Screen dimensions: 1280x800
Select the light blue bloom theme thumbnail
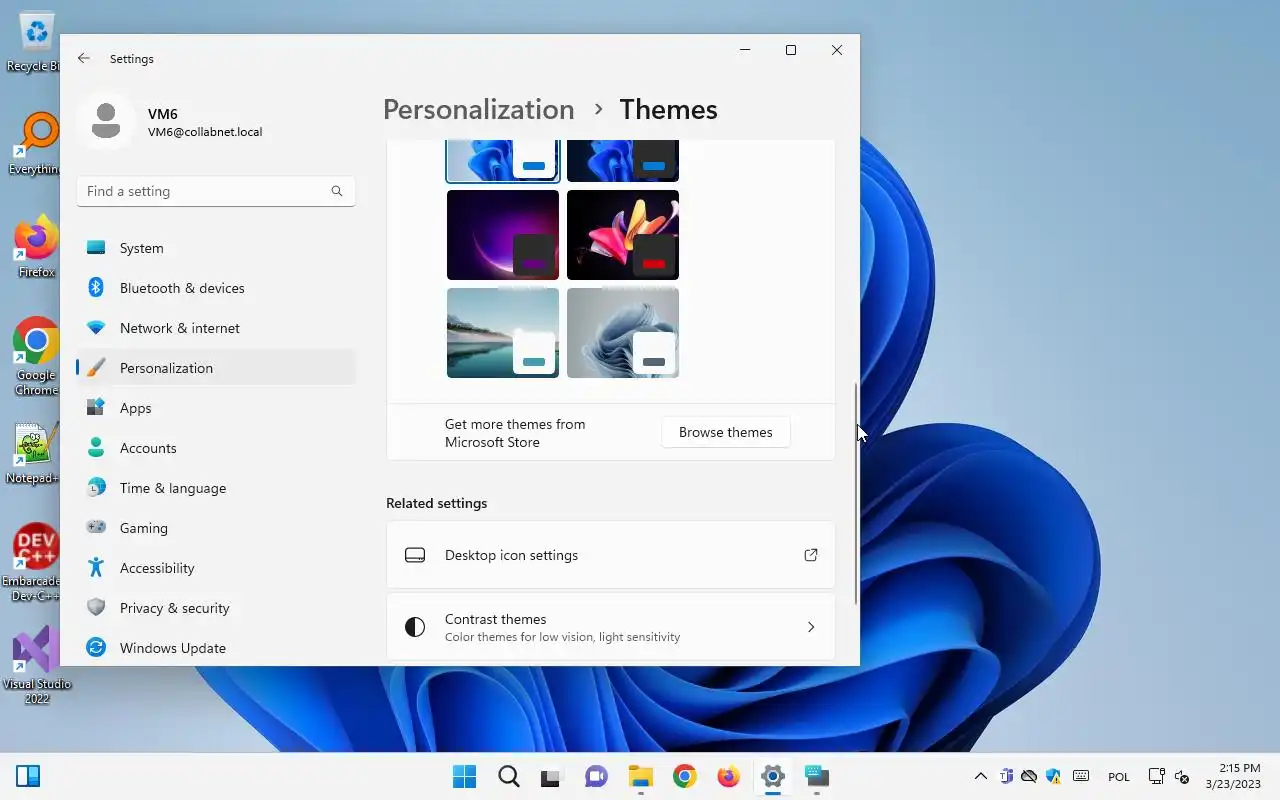click(x=503, y=161)
